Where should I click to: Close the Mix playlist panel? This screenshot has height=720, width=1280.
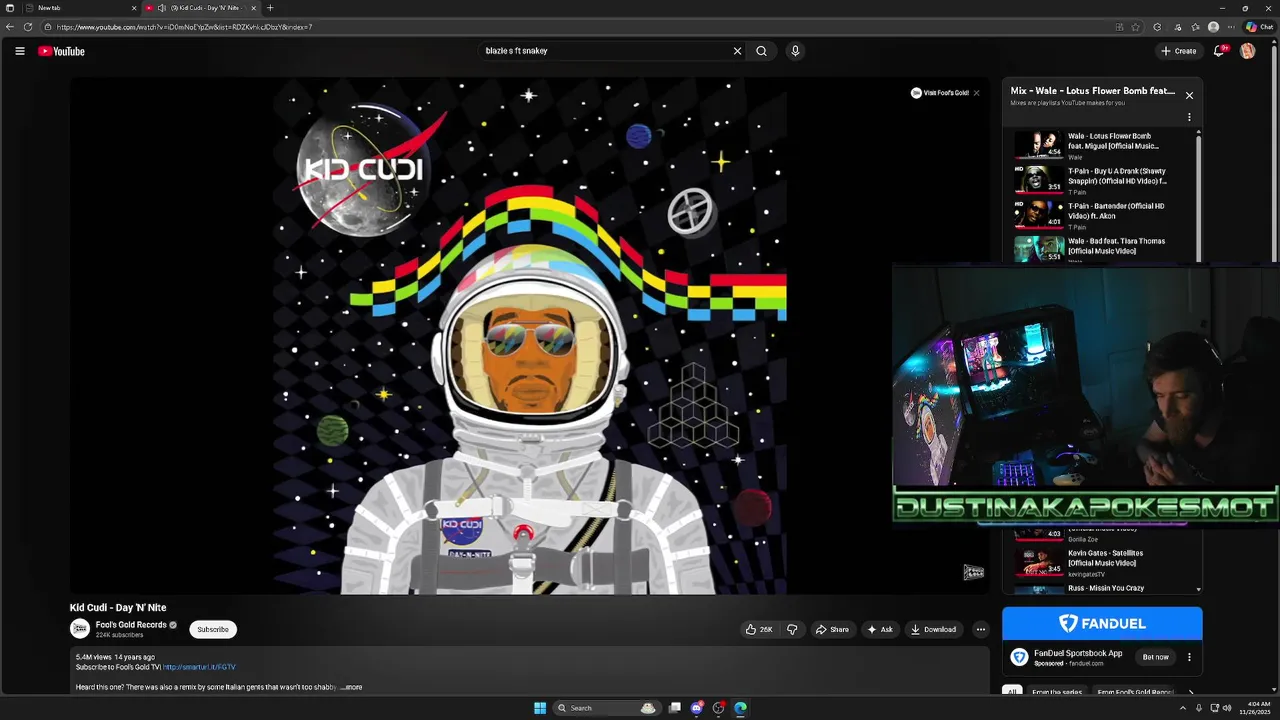(x=1189, y=95)
